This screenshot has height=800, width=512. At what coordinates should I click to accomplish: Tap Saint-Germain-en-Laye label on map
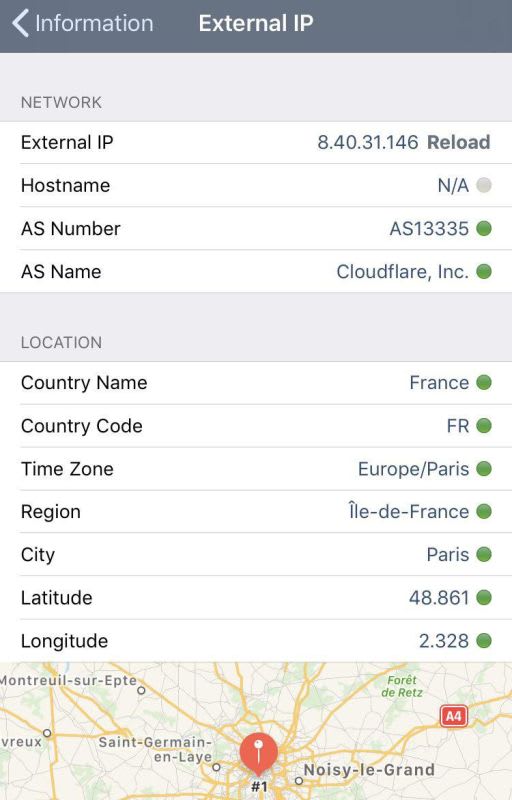[x=156, y=749]
